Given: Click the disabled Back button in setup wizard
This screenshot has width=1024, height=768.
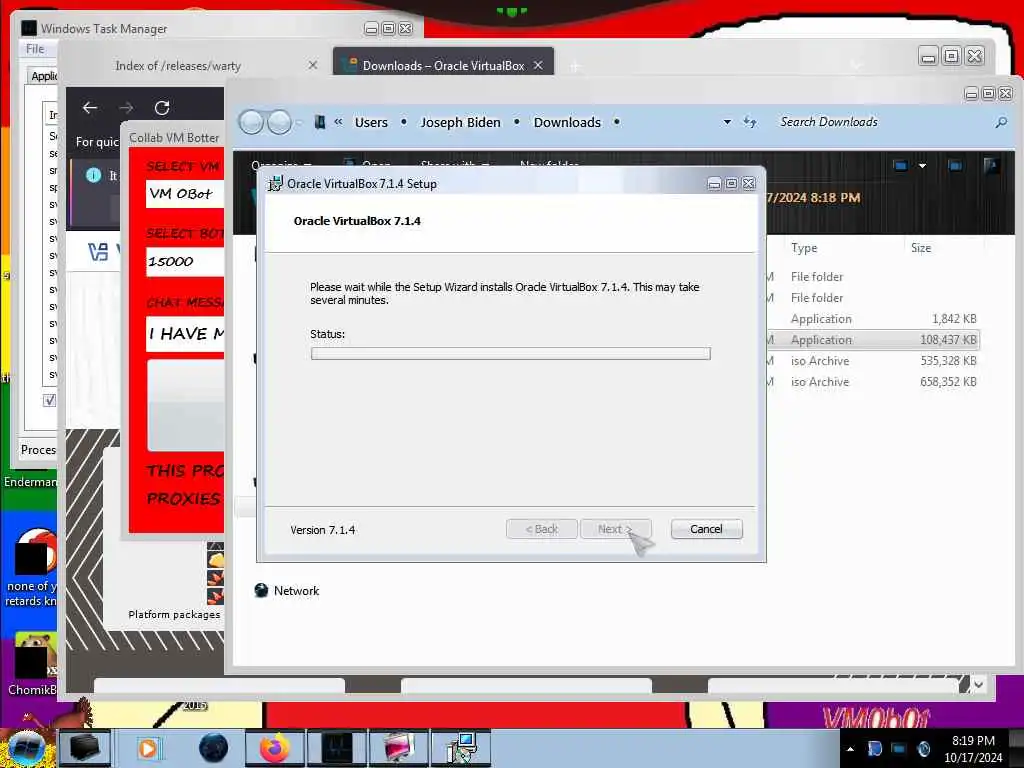Looking at the screenshot, I should click(541, 529).
